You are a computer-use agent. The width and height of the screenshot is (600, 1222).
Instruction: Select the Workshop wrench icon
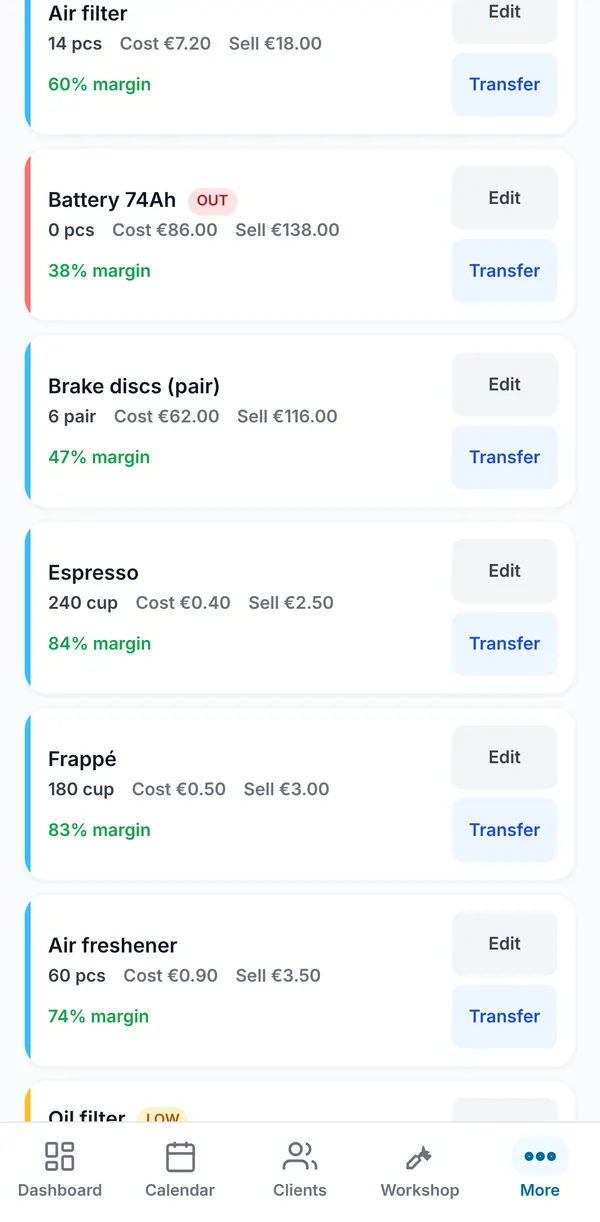point(420,1157)
